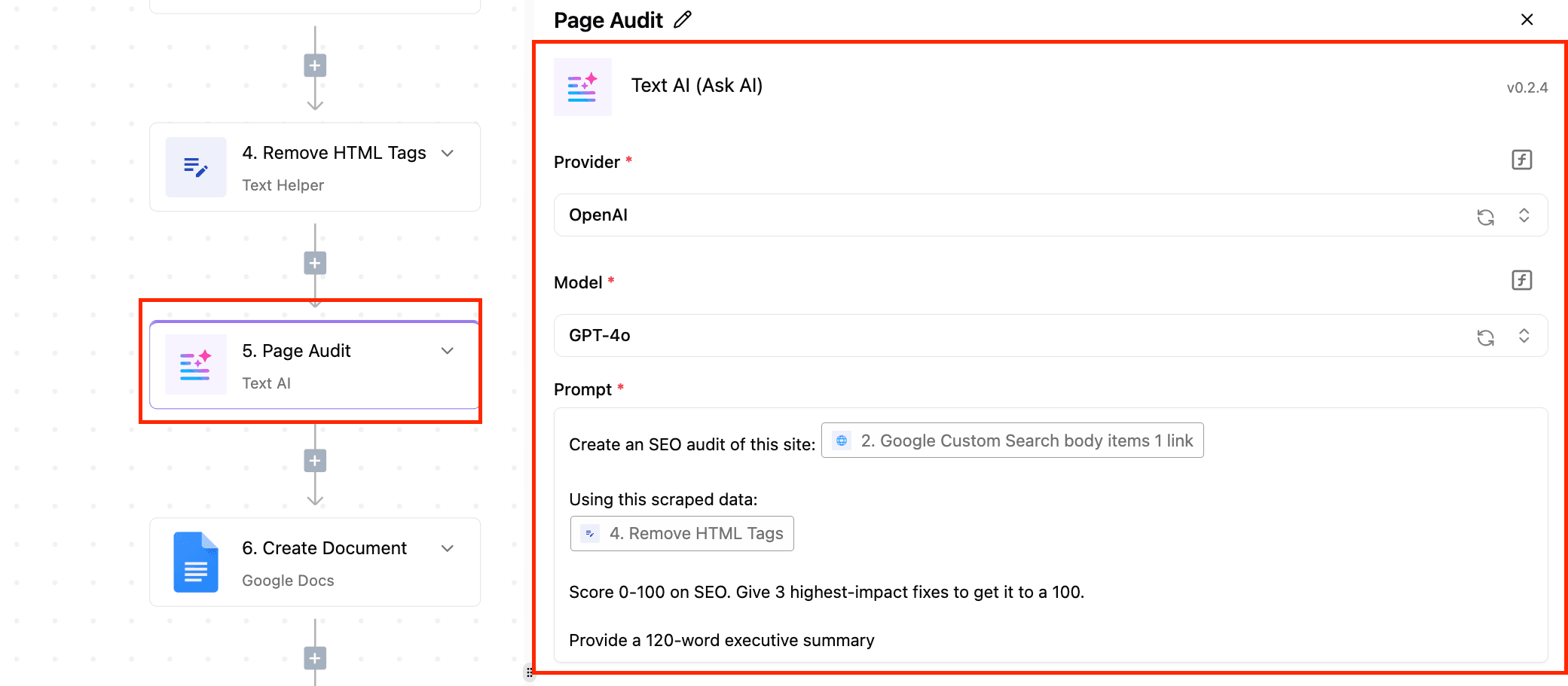Click the Text Helper icon on step 4
The width and height of the screenshot is (1568, 686).
(196, 167)
